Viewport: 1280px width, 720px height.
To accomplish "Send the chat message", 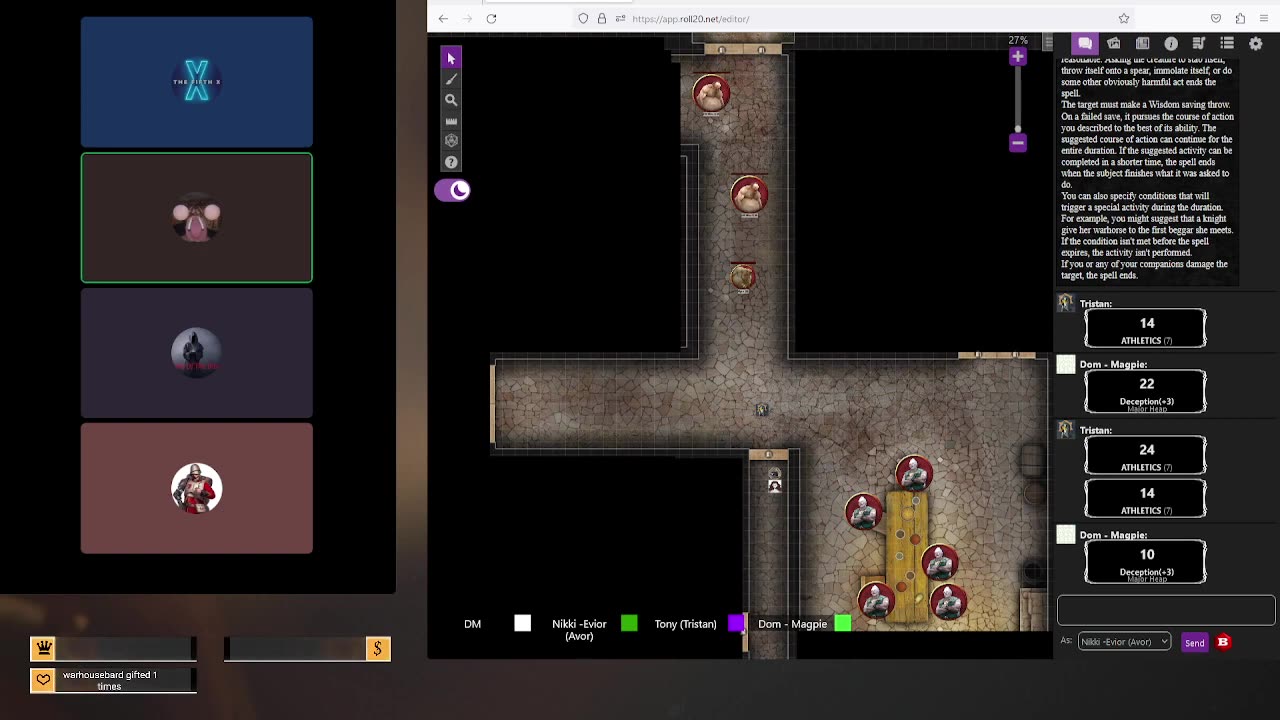I will [1194, 643].
